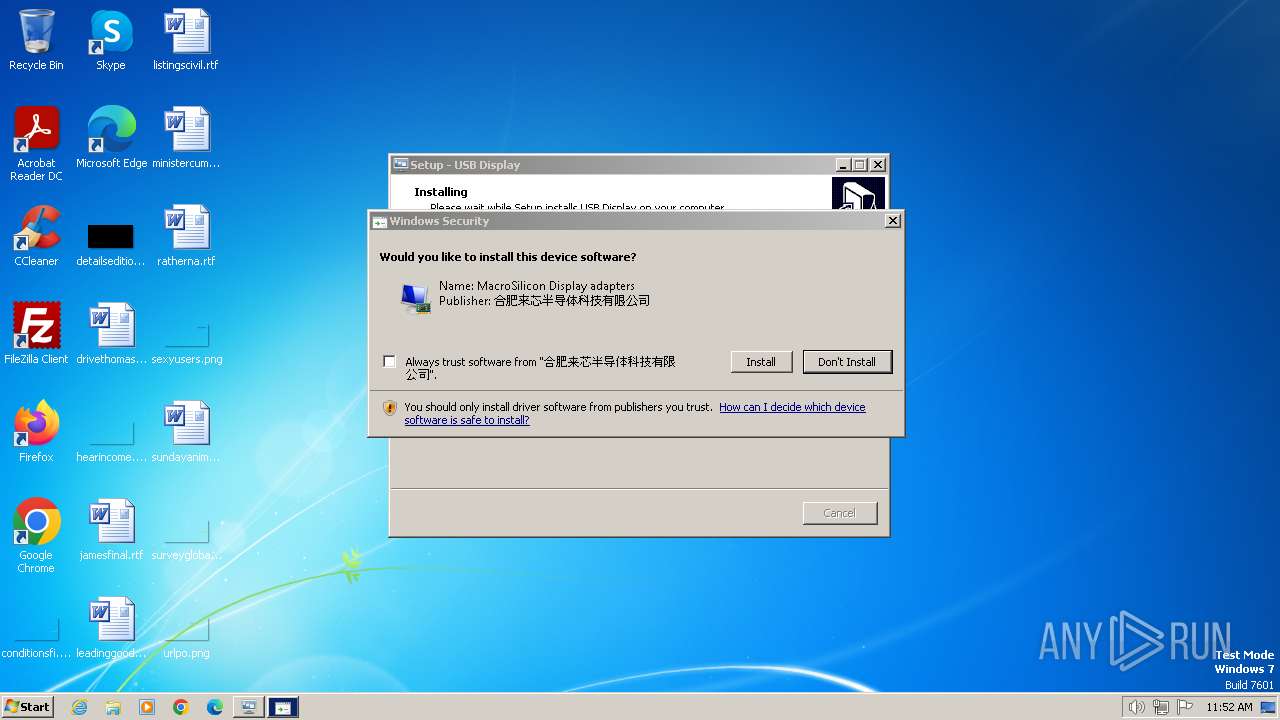Open Windows Explorer folder in taskbar
The height and width of the screenshot is (720, 1280).
(113, 707)
